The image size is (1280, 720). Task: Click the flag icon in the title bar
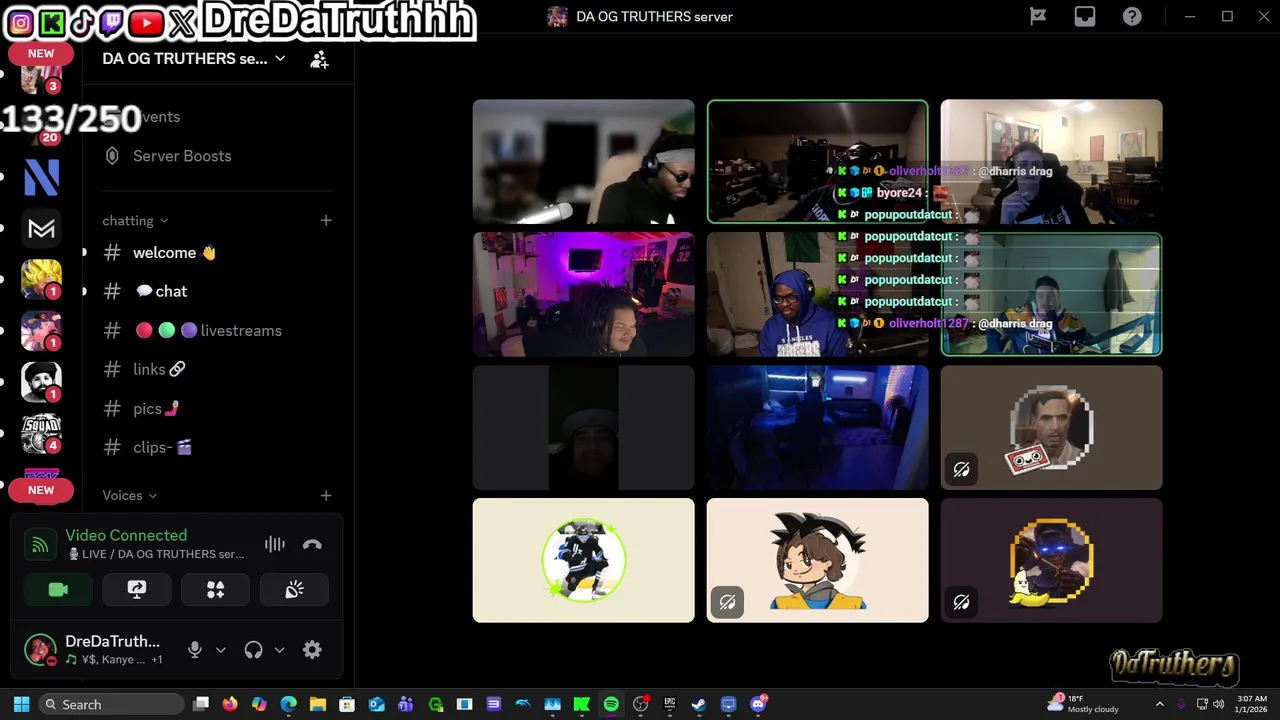click(x=1038, y=16)
